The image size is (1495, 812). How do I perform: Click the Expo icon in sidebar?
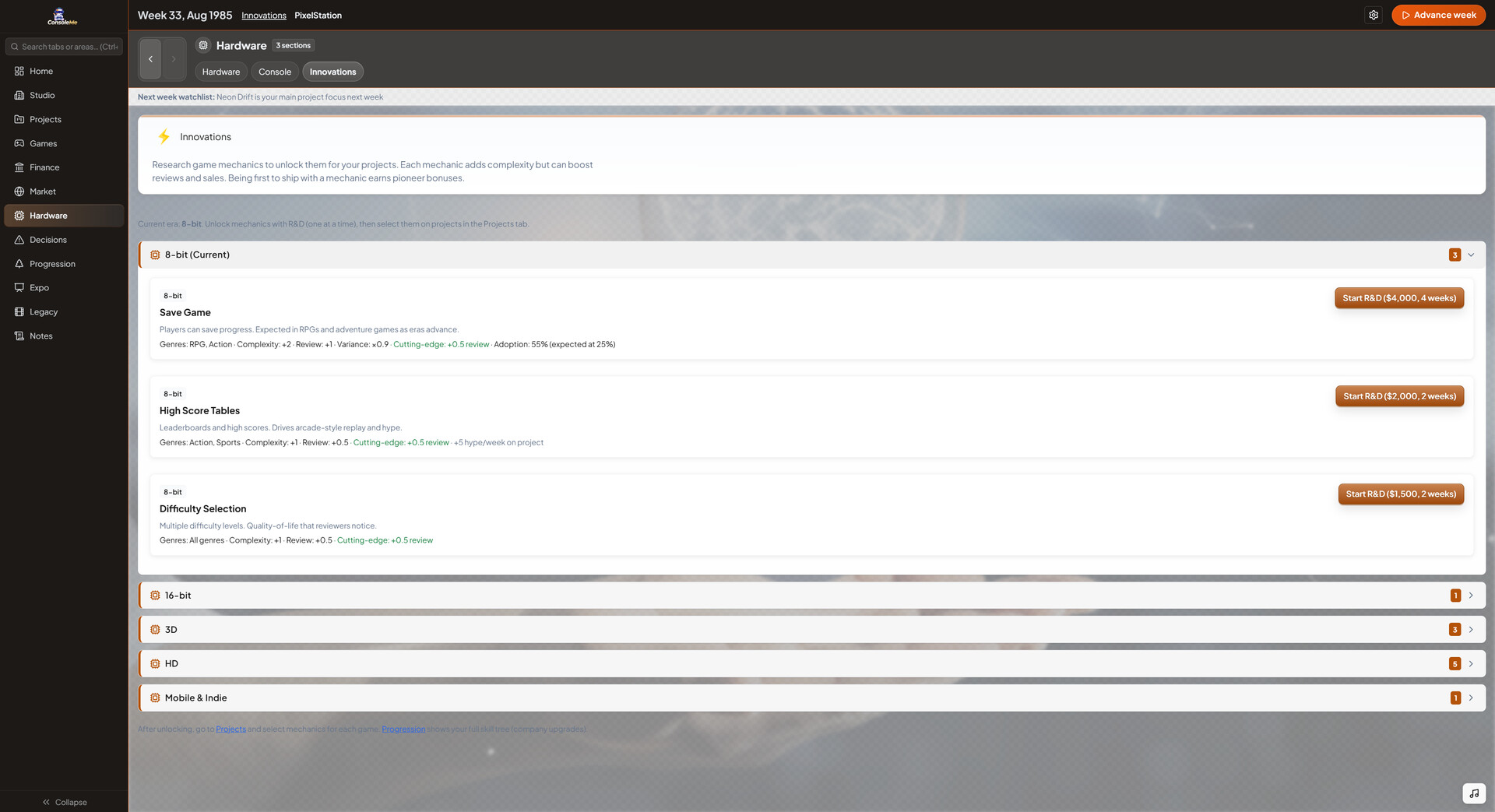pyautogui.click(x=19, y=288)
